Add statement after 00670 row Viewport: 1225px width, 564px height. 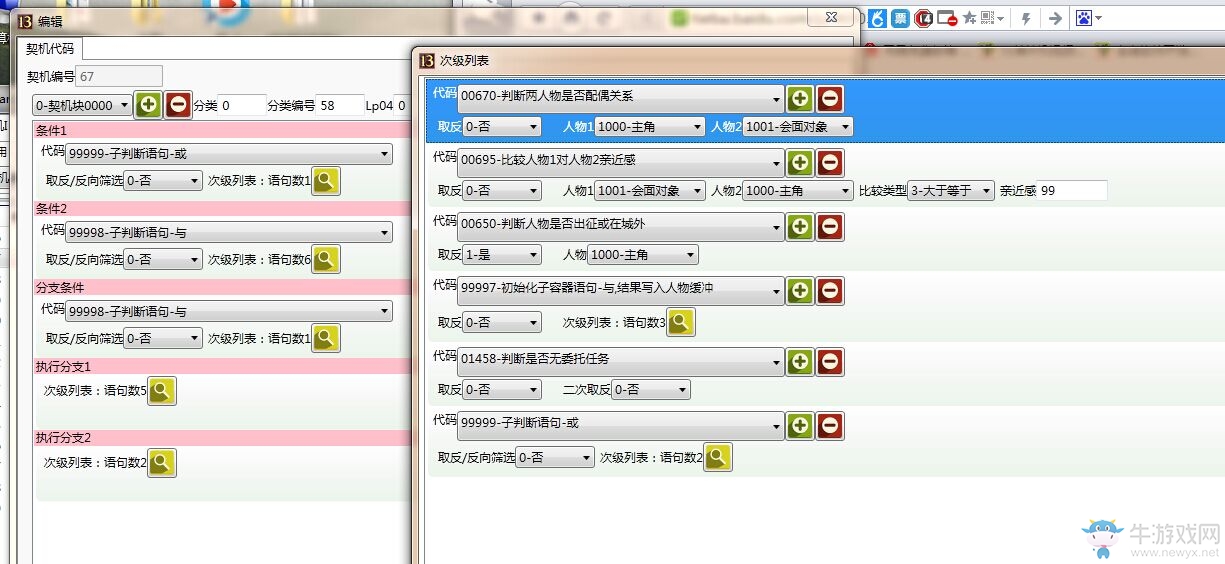(800, 98)
